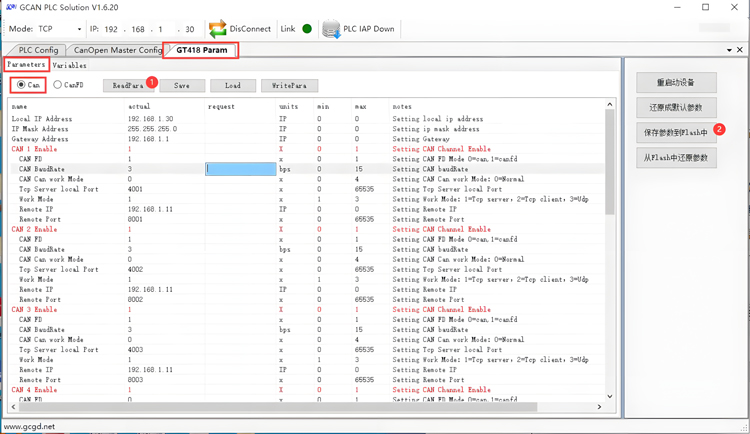Click the PLC IAP Down icon
Viewport: 750px width, 434px height.
tap(331, 29)
